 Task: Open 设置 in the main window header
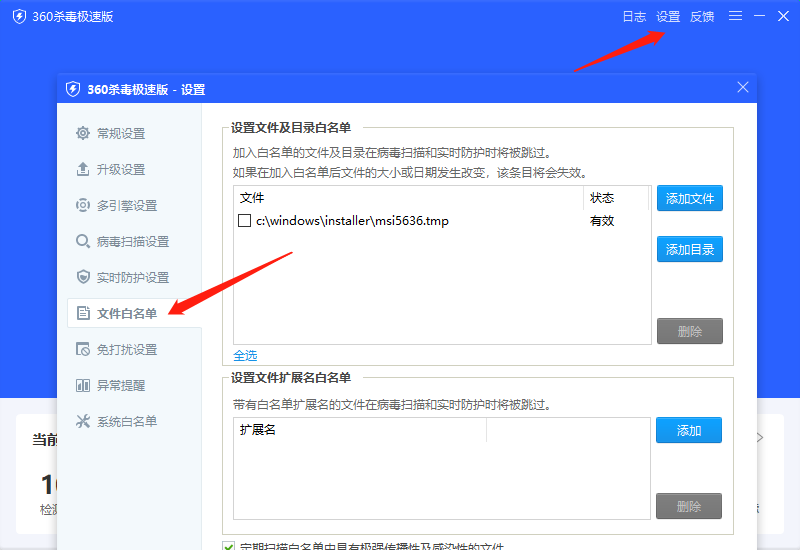pos(668,17)
